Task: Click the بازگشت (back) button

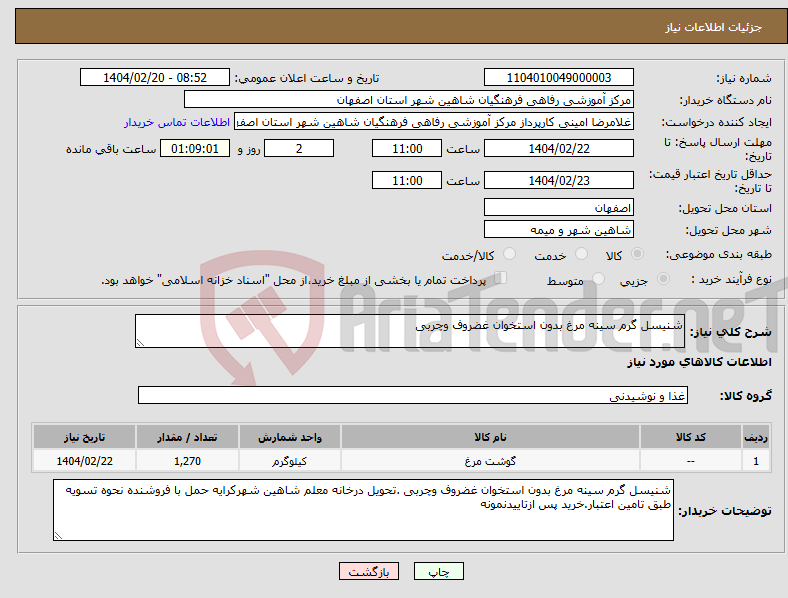Action: [x=369, y=571]
